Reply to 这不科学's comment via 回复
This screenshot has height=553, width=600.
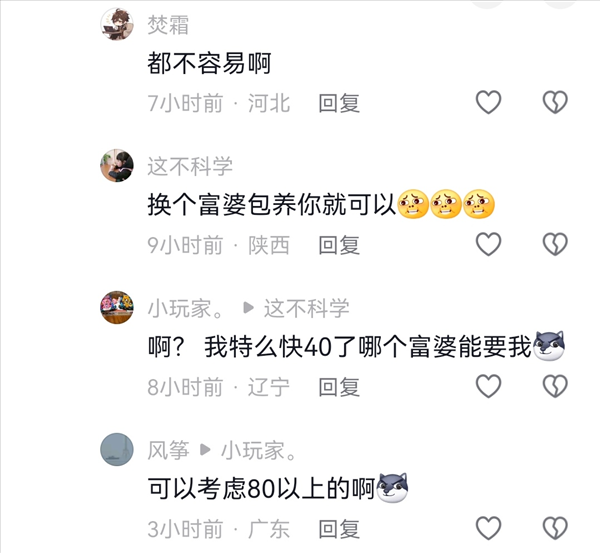pos(339,245)
